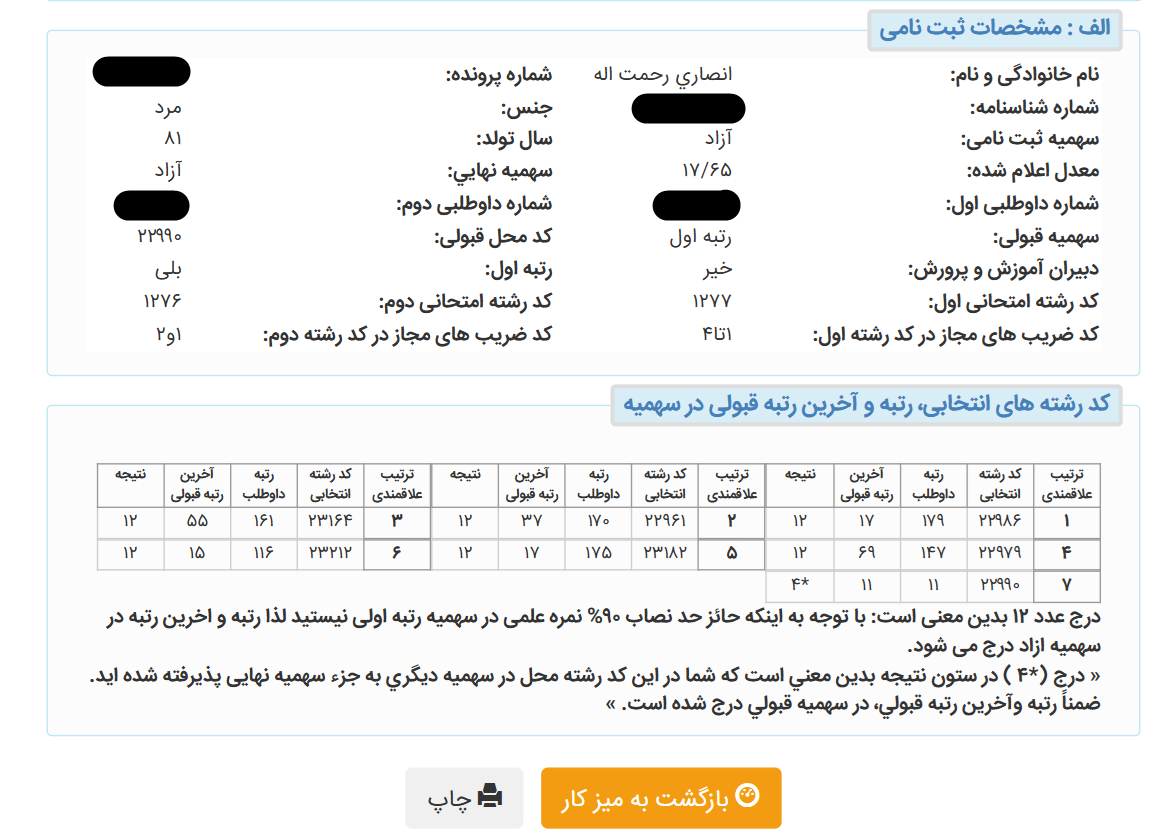Click choice number ۱ in the table
The height and width of the screenshot is (837, 1161).
1066,521
